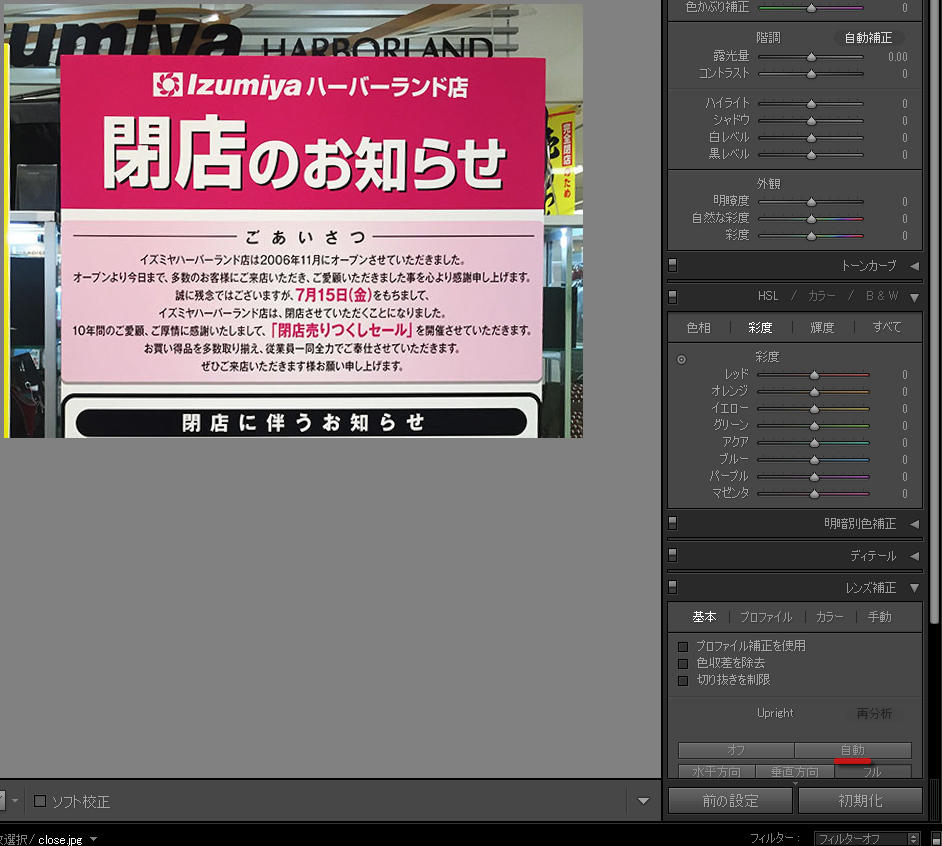This screenshot has height=846, width=942.
Task: Click the 露光量 slider handle
Action: [812, 57]
